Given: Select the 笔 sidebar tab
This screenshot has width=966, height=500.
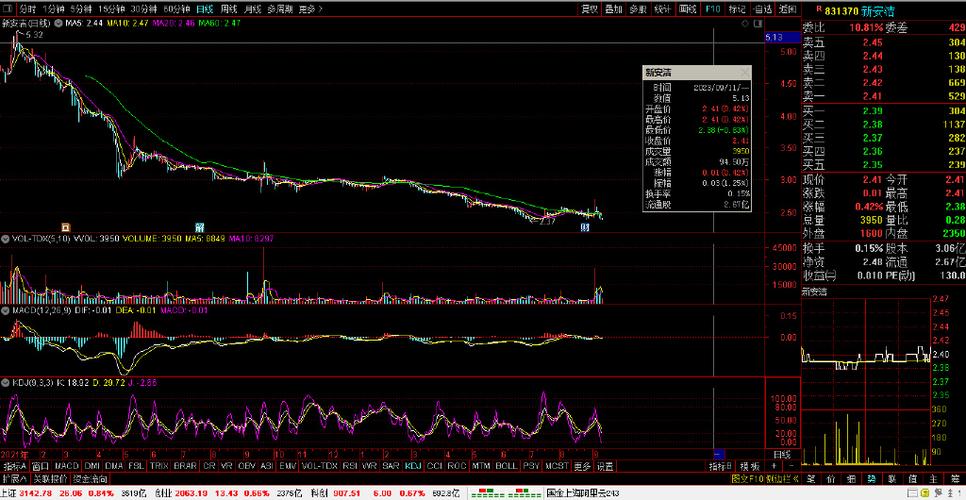Looking at the screenshot, I should pyautogui.click(x=811, y=478).
